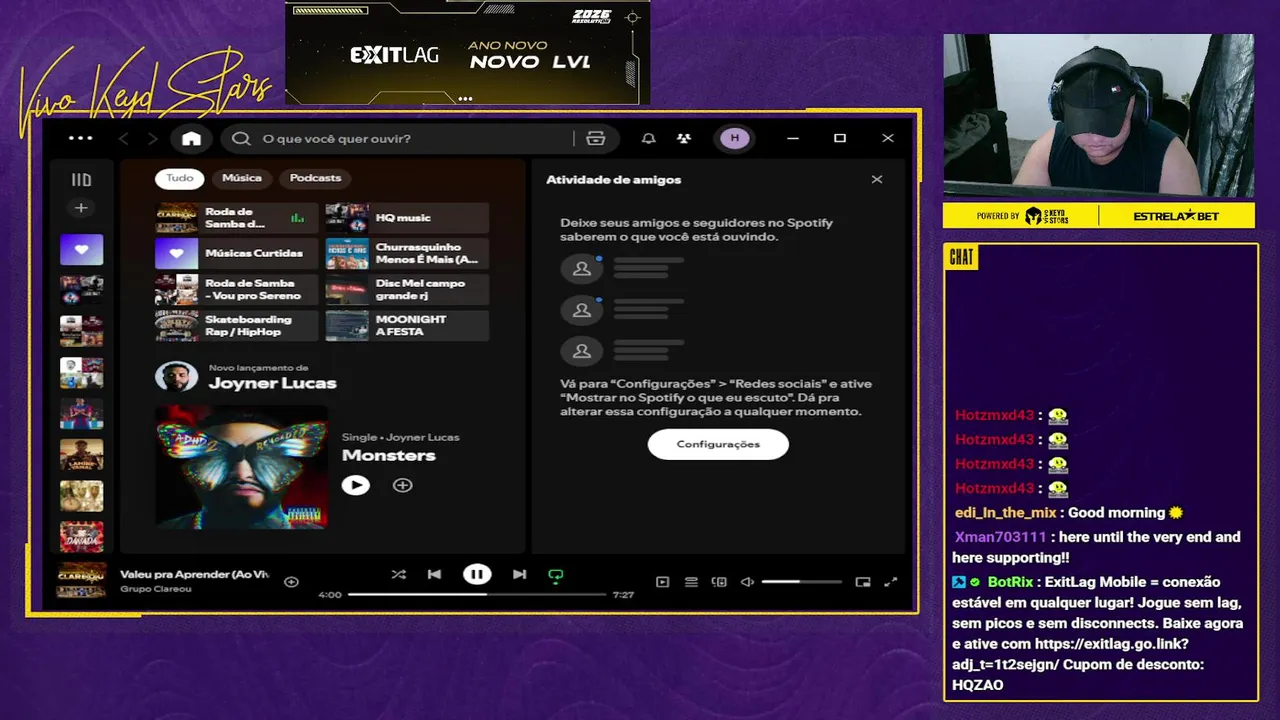Image resolution: width=1280 pixels, height=720 pixels.
Task: Open Liked Songs in the sidebar
Action: [81, 249]
